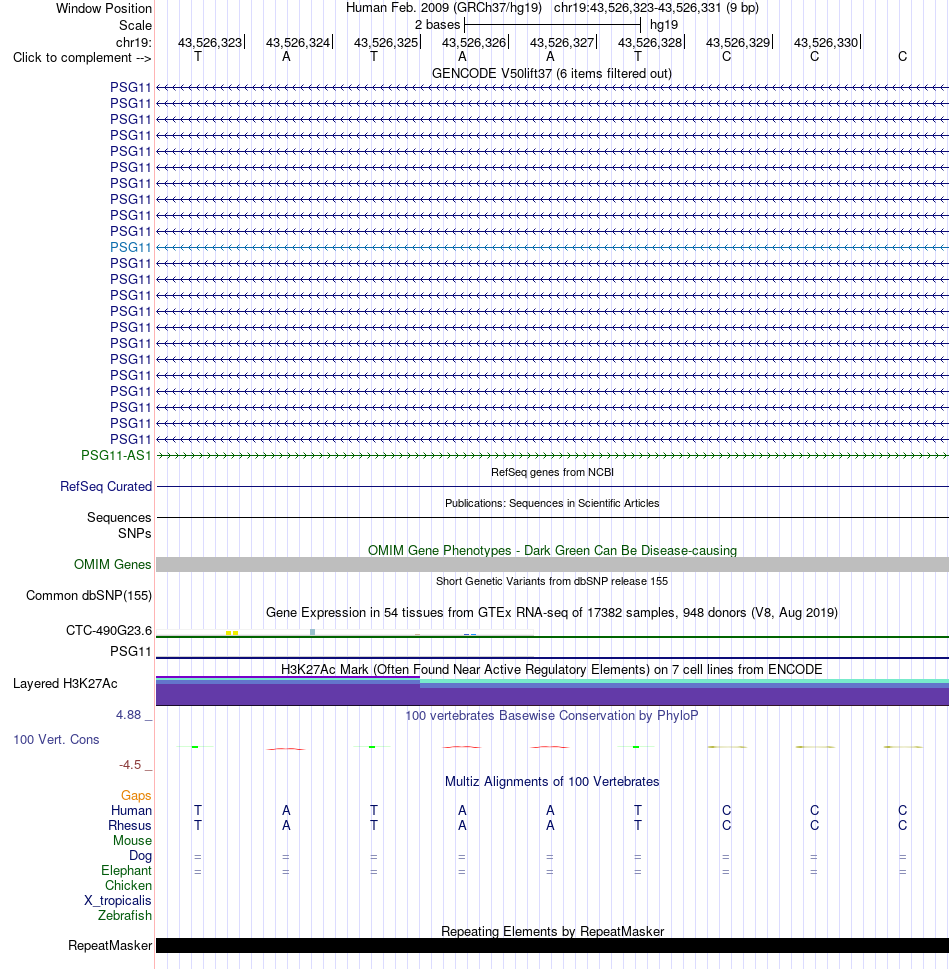Open 'Publications: Sequences in Scientific Articles' title
This screenshot has width=950, height=969.
point(552,503)
